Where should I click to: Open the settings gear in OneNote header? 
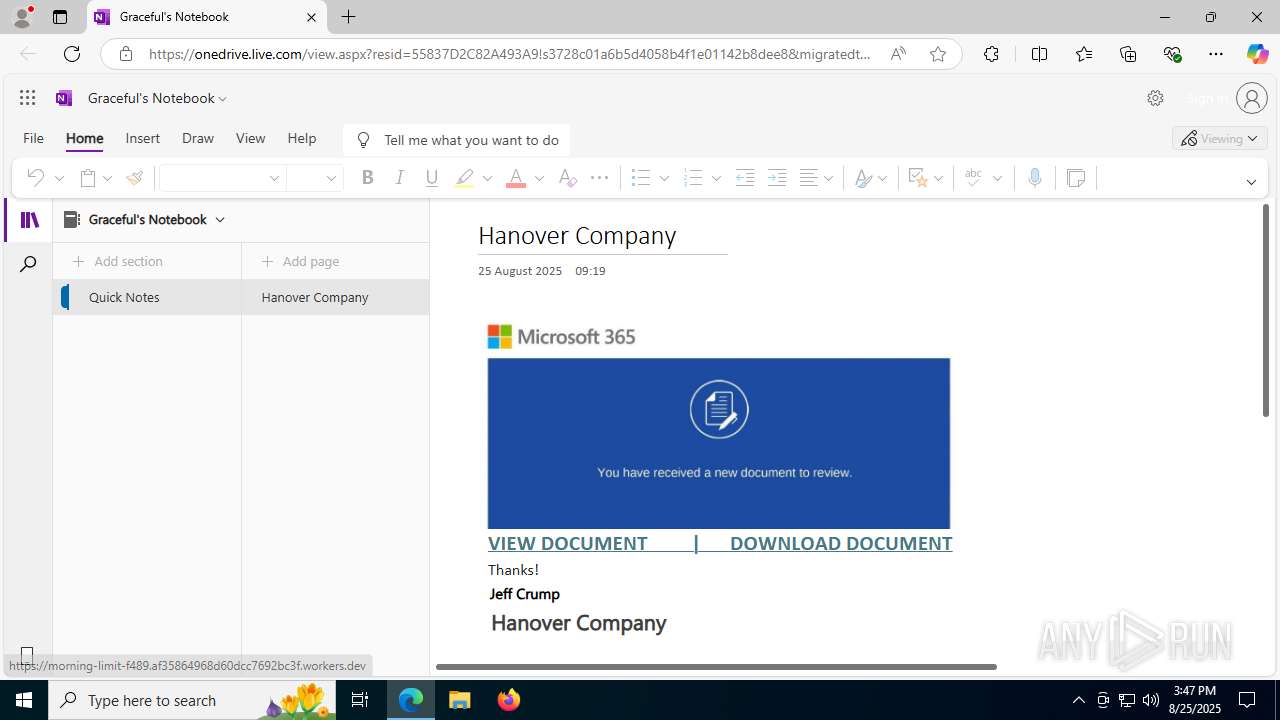pyautogui.click(x=1155, y=98)
